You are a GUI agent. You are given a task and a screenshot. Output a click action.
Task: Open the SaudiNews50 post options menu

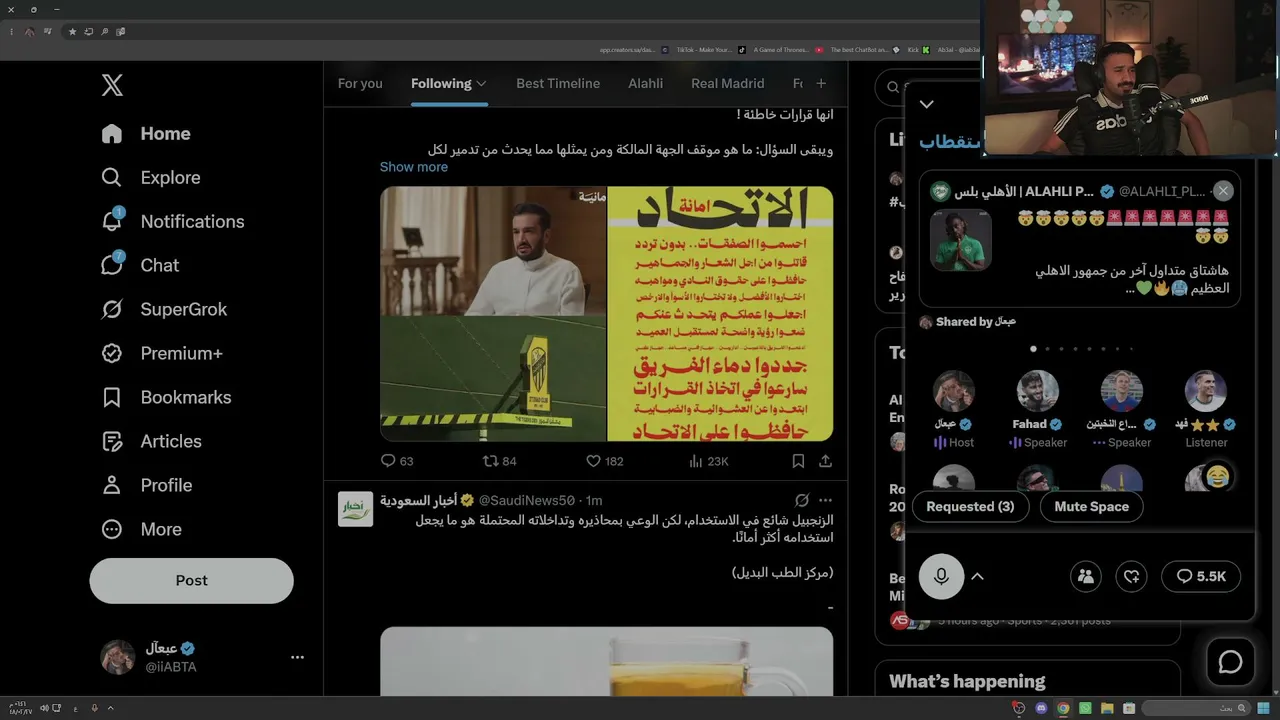[x=825, y=500]
